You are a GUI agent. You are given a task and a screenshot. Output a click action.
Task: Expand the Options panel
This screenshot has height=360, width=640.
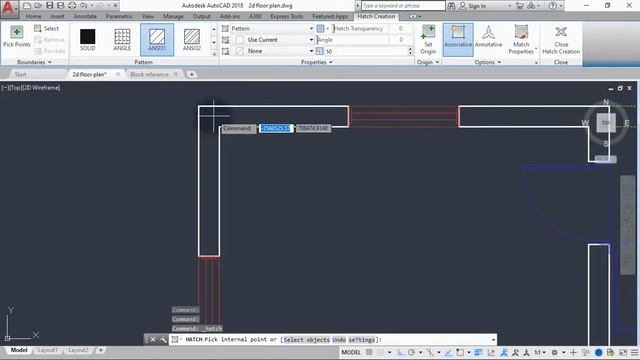[x=488, y=62]
